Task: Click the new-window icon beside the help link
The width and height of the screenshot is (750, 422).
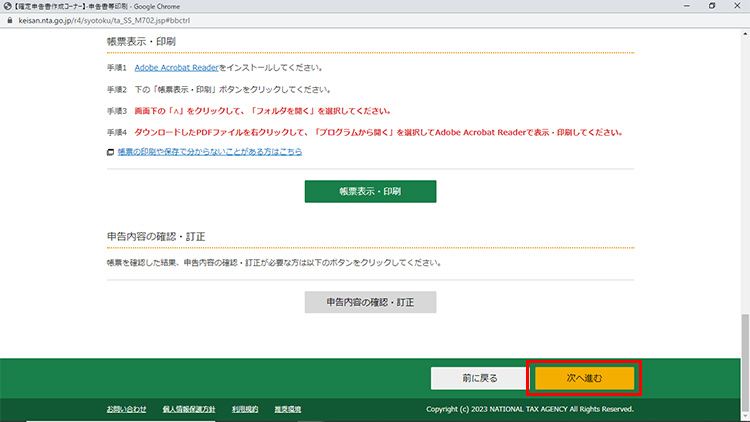Action: coord(111,152)
